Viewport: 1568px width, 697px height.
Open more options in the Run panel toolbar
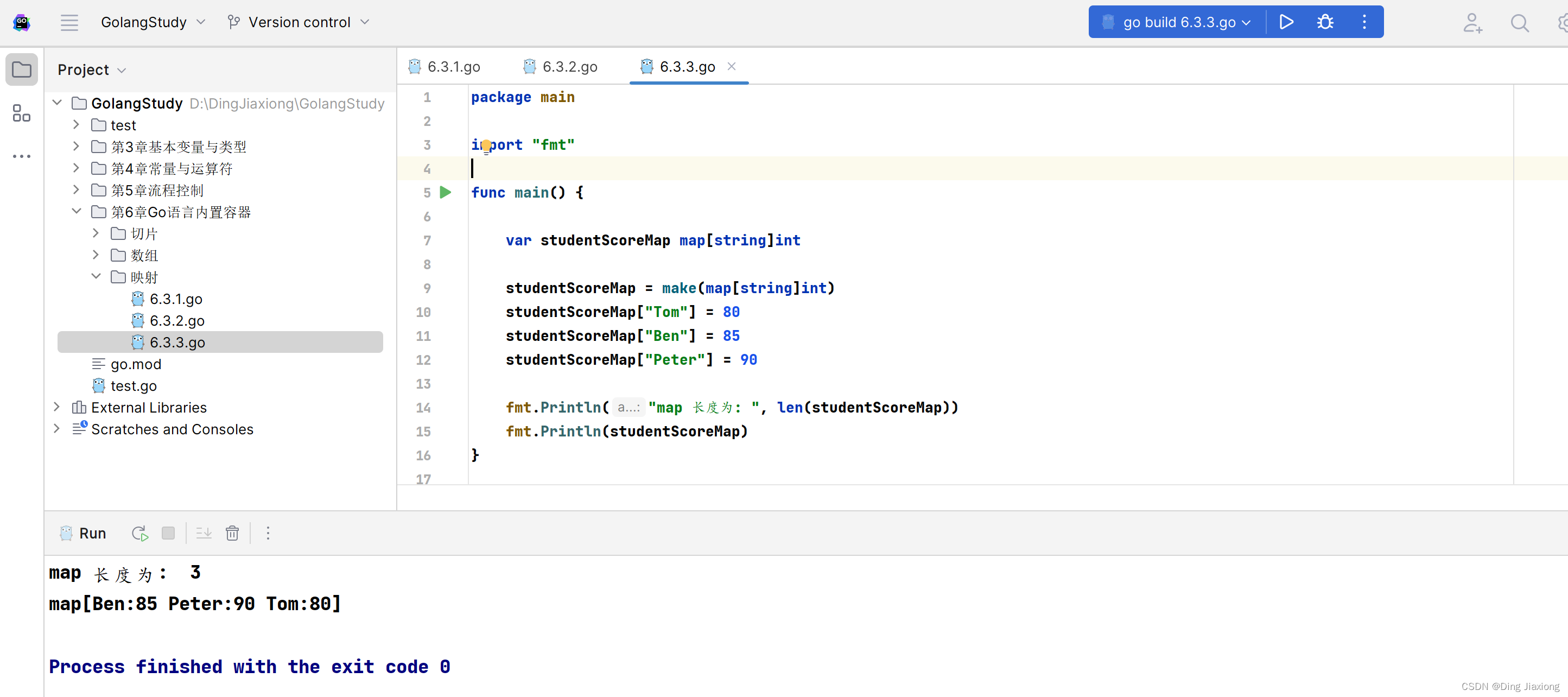(x=268, y=533)
